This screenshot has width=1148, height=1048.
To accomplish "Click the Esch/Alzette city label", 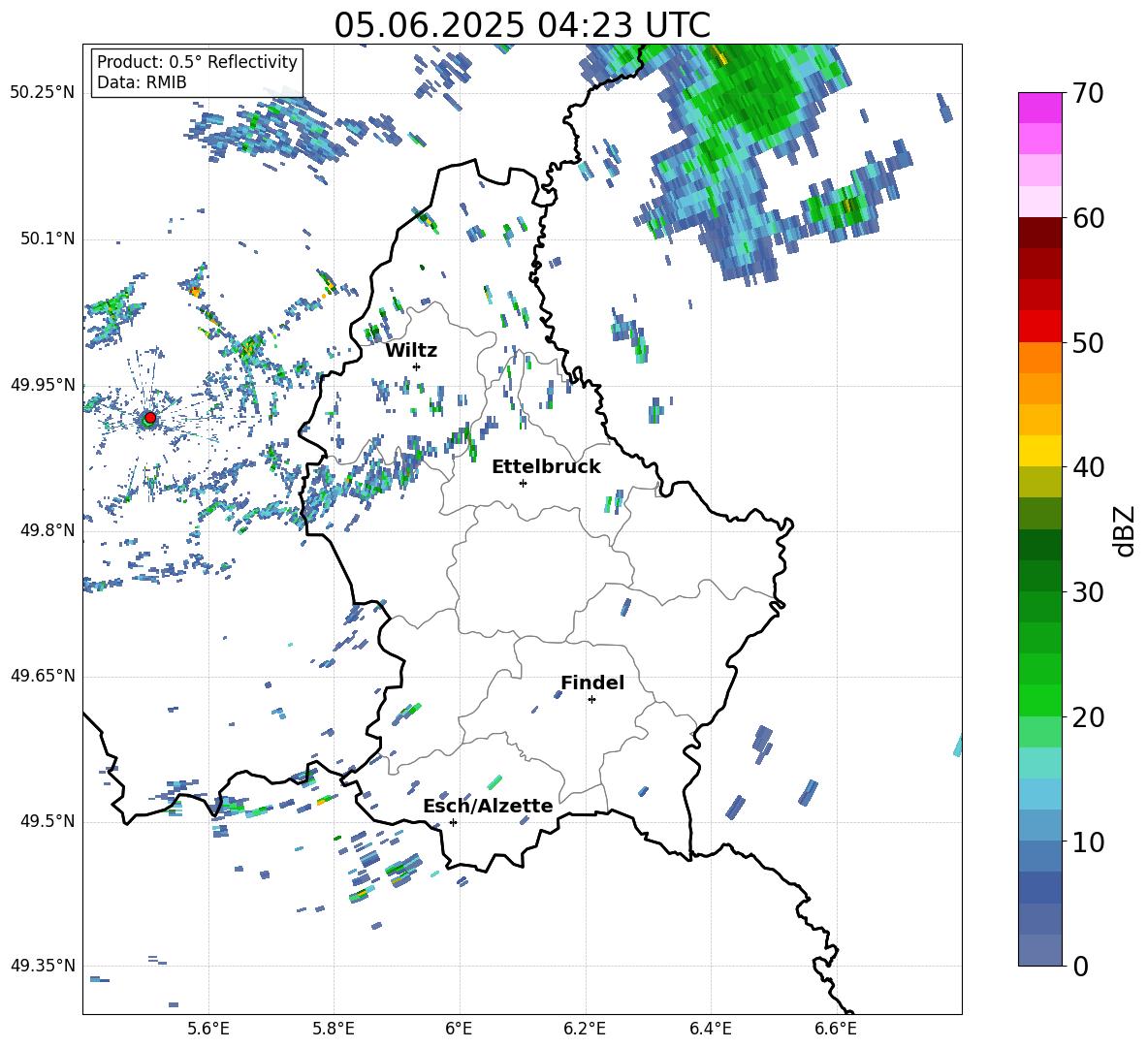I will coord(488,806).
